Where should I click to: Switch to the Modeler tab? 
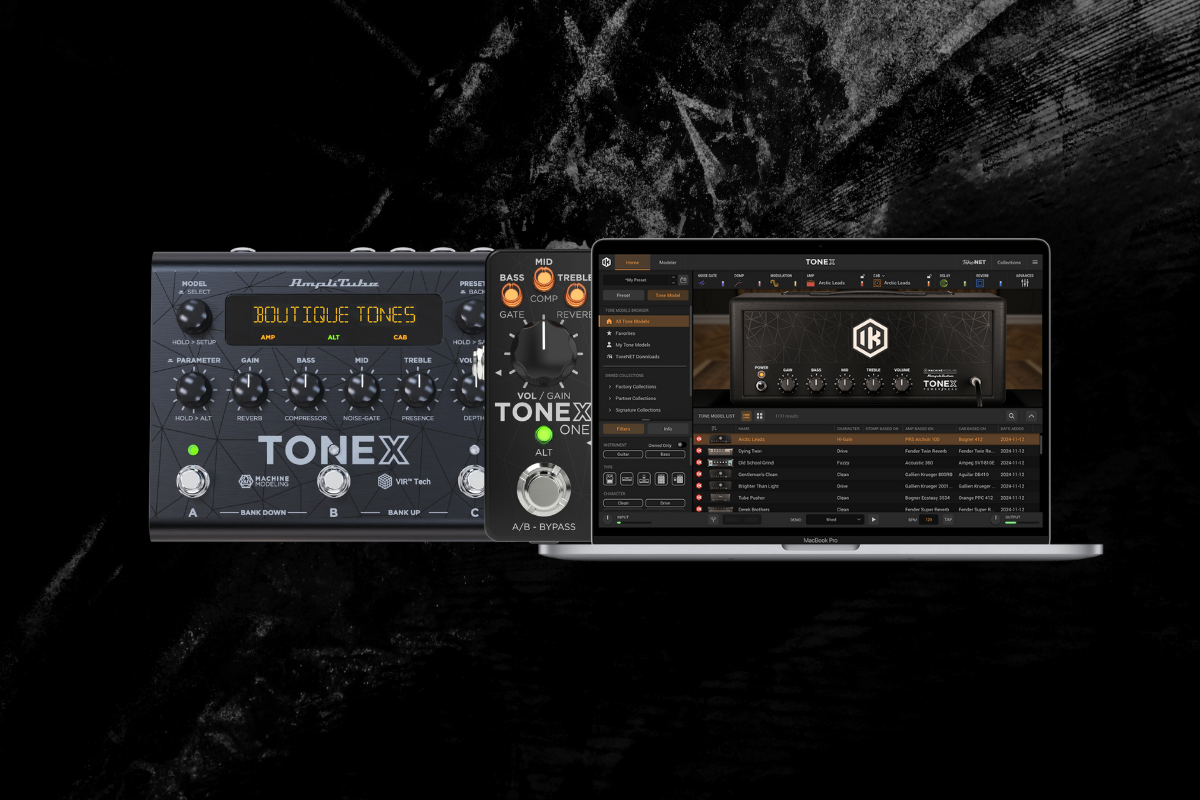click(x=667, y=262)
